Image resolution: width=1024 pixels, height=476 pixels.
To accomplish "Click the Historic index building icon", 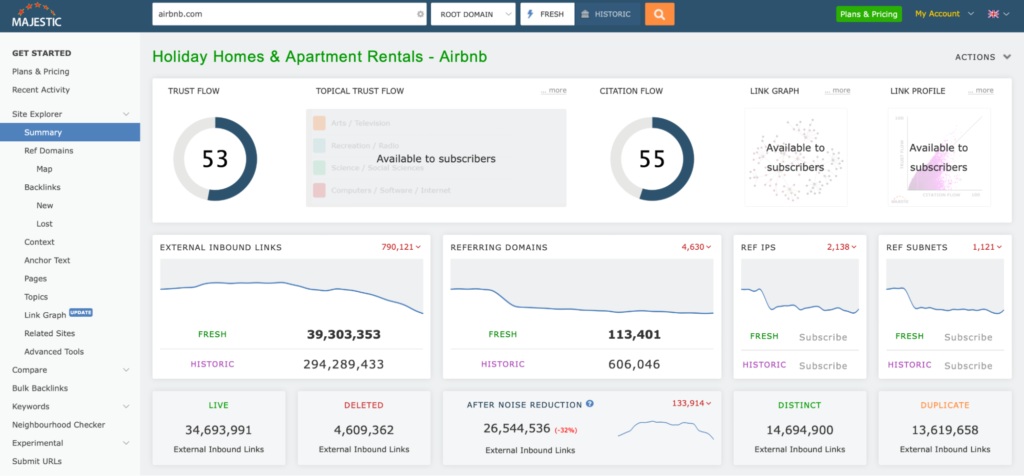I will (584, 14).
